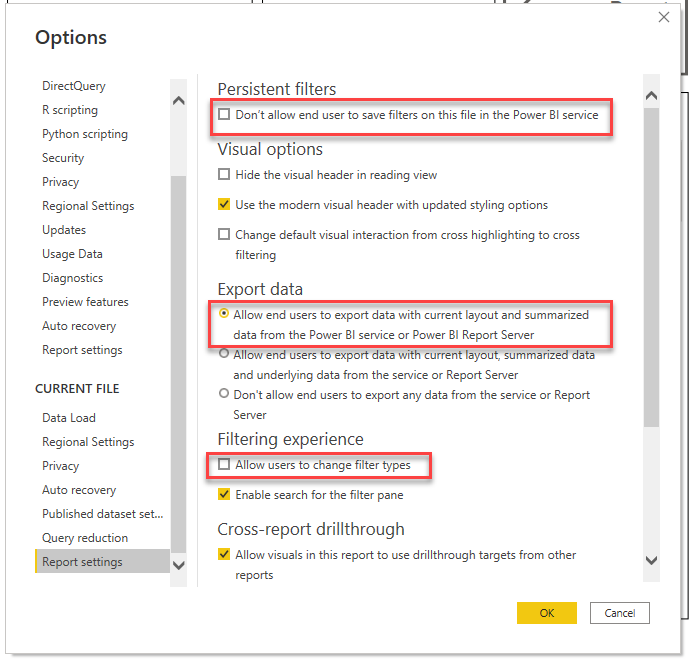Open current file Auto recovery above Published dataset
692x663 pixels.
tap(79, 490)
